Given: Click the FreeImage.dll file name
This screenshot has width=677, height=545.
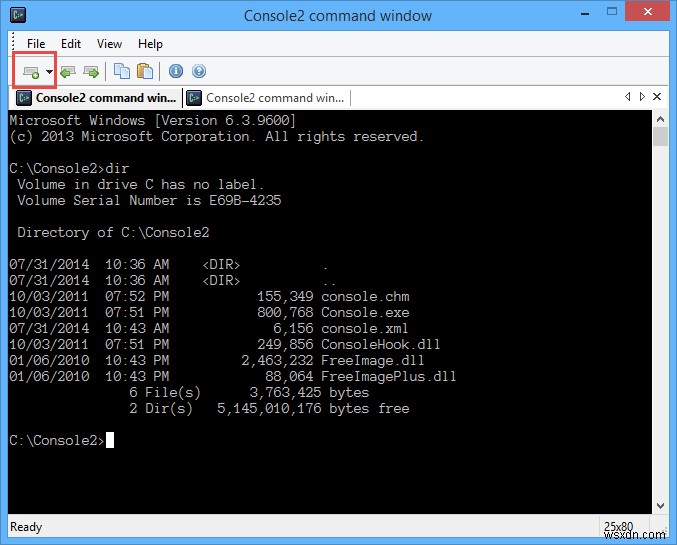Looking at the screenshot, I should click(x=373, y=361).
